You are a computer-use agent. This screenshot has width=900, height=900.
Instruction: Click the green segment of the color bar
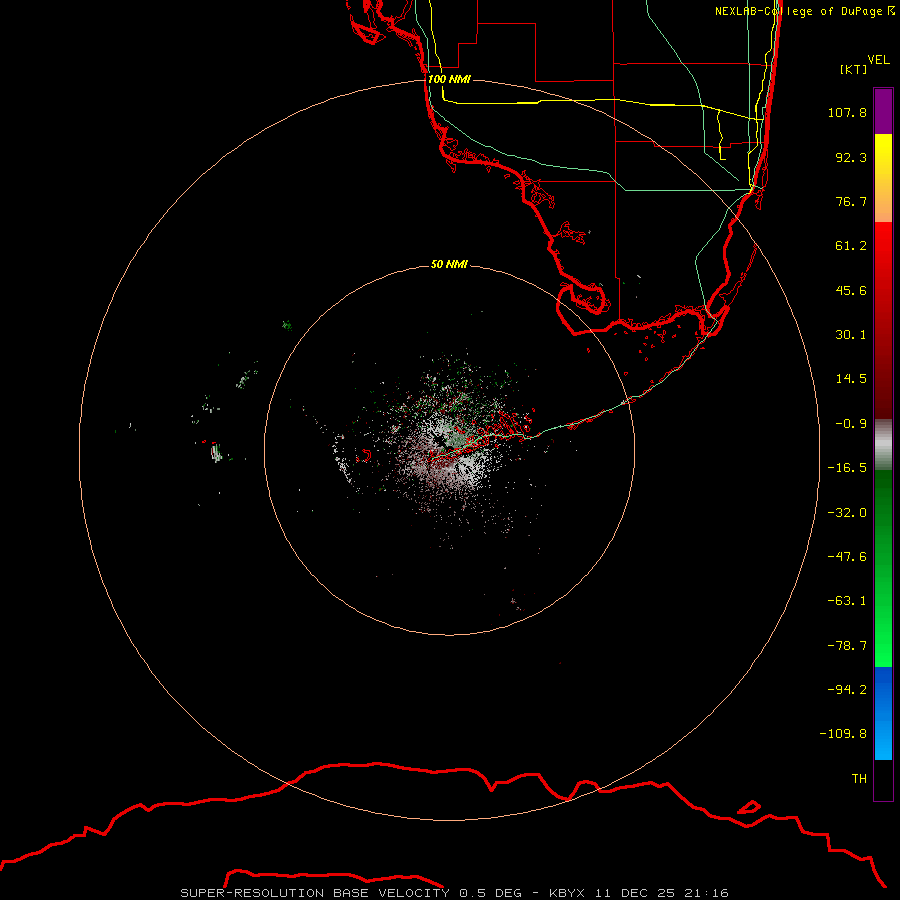(x=883, y=568)
